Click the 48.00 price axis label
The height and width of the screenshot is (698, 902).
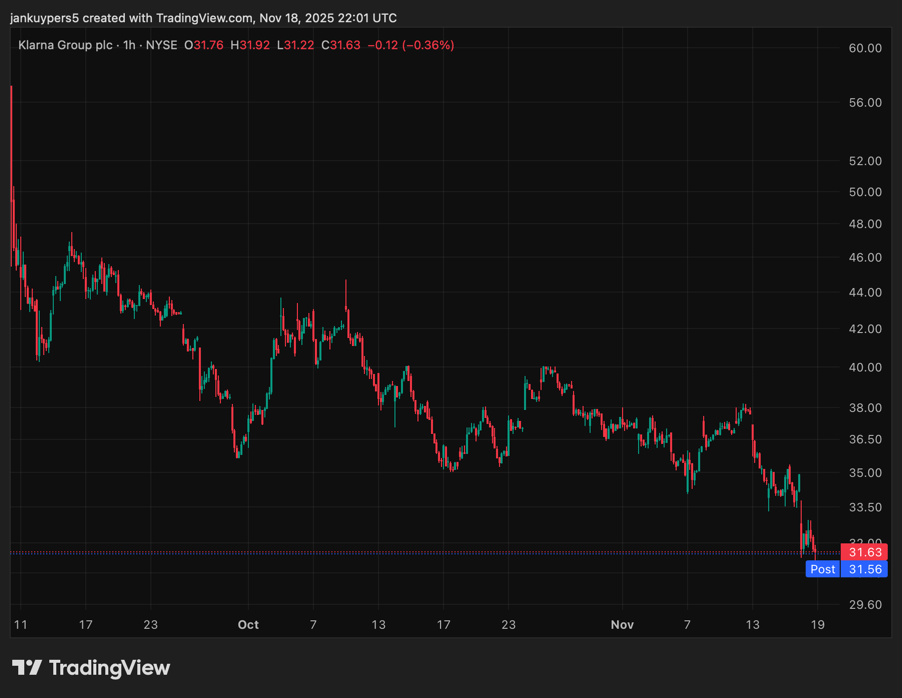coord(865,224)
